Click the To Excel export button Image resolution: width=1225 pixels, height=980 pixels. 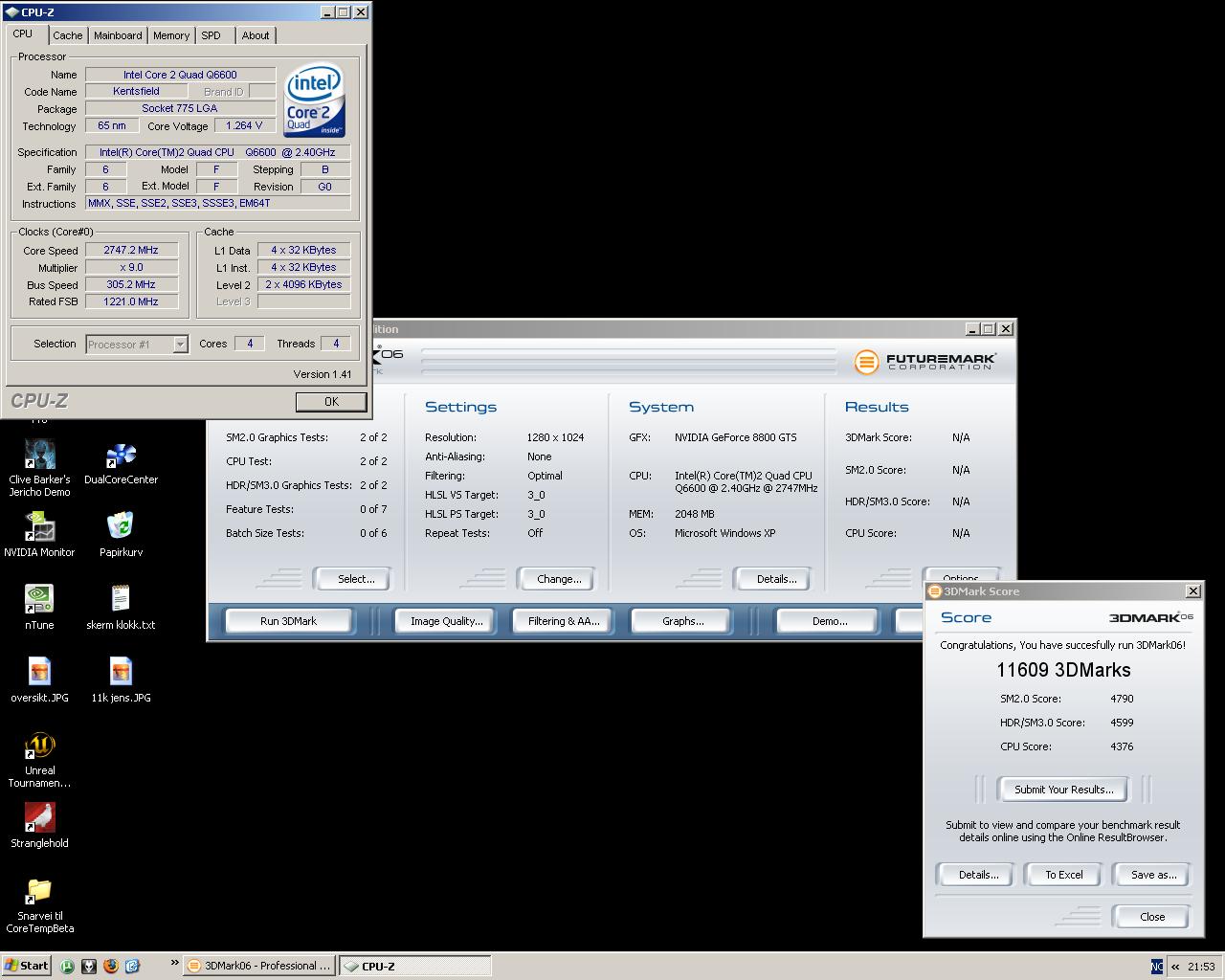coord(1063,875)
